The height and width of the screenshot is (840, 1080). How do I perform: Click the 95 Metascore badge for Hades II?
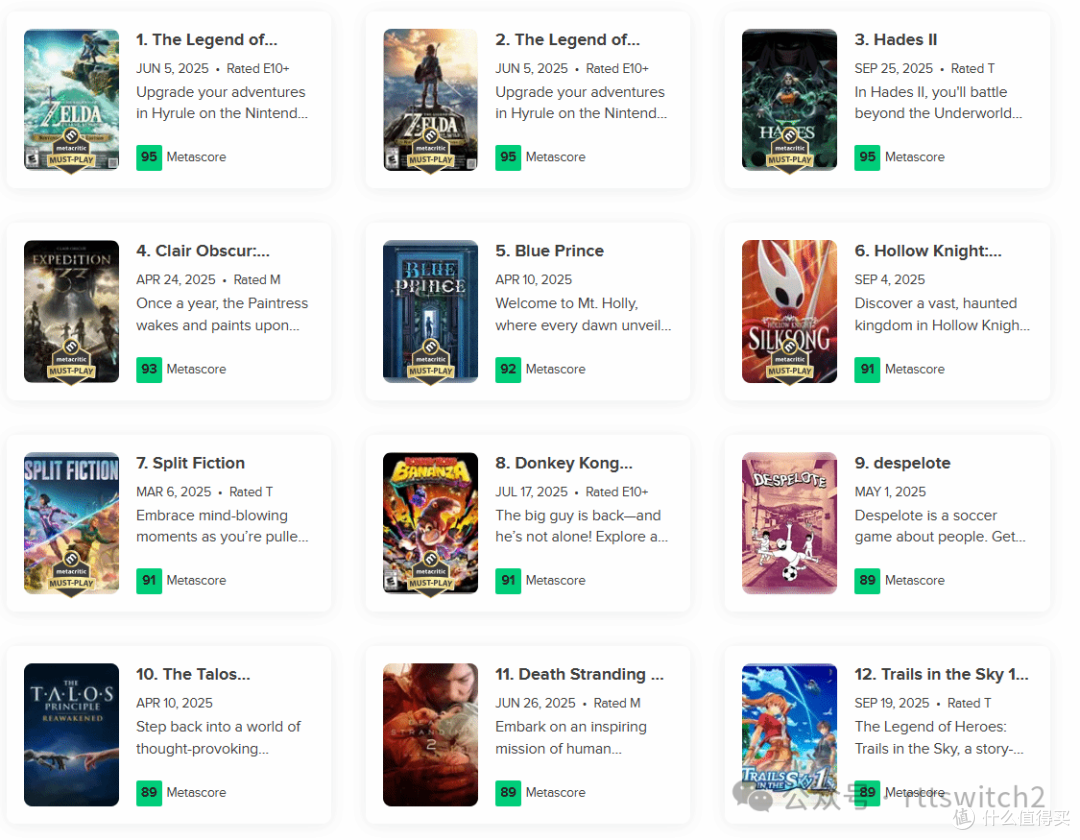[x=867, y=157]
